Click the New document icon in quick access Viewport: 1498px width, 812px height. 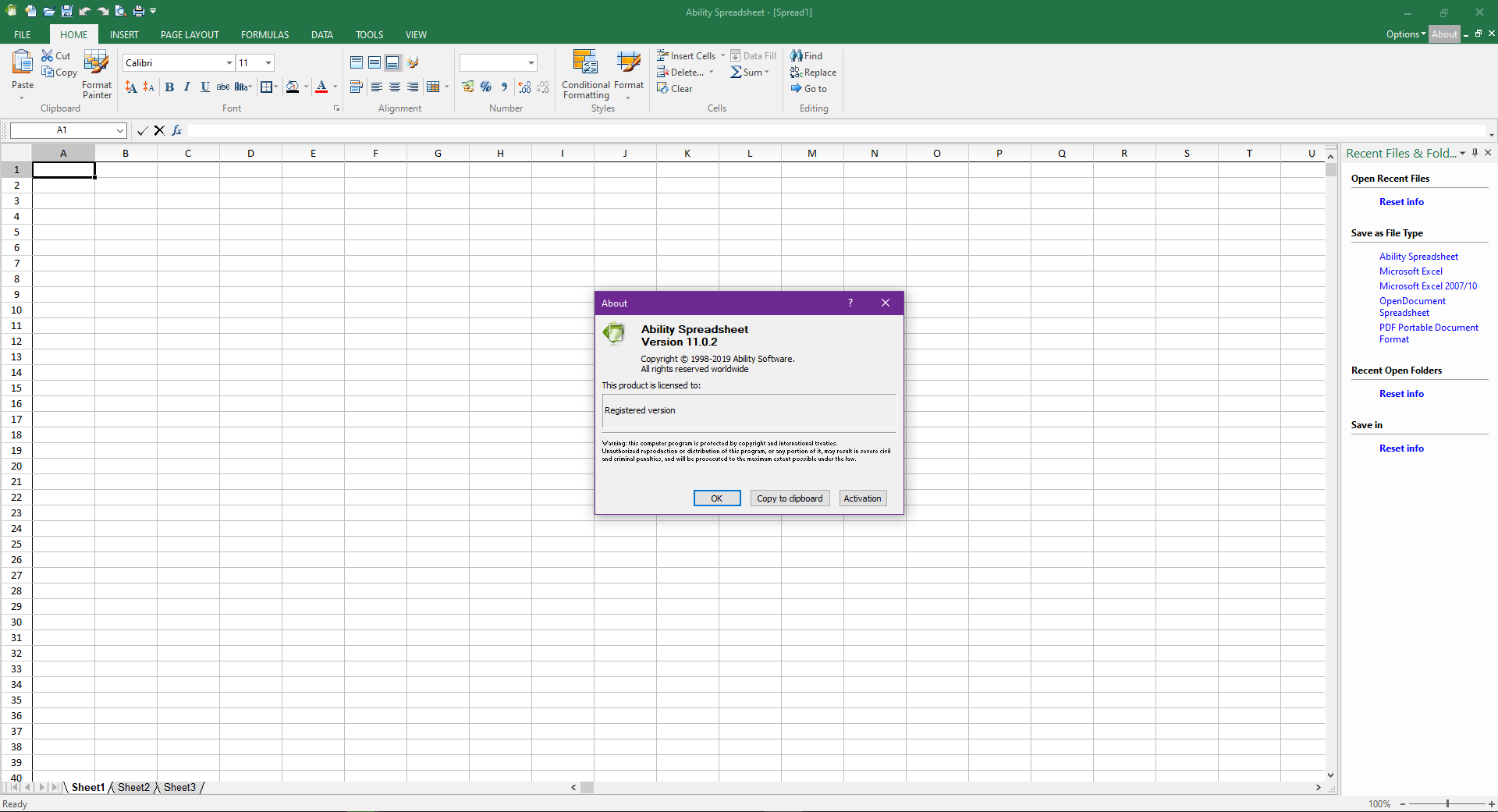pos(30,11)
